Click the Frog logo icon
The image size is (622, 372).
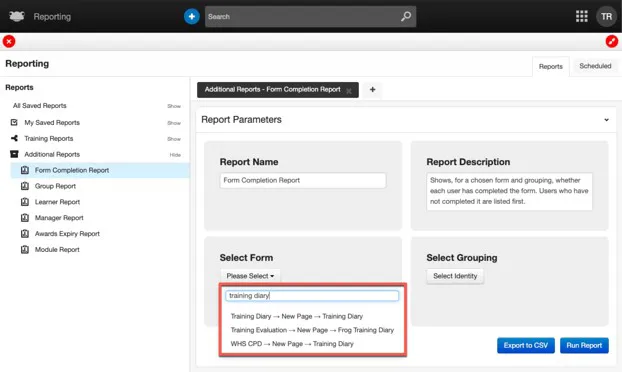tap(16, 16)
